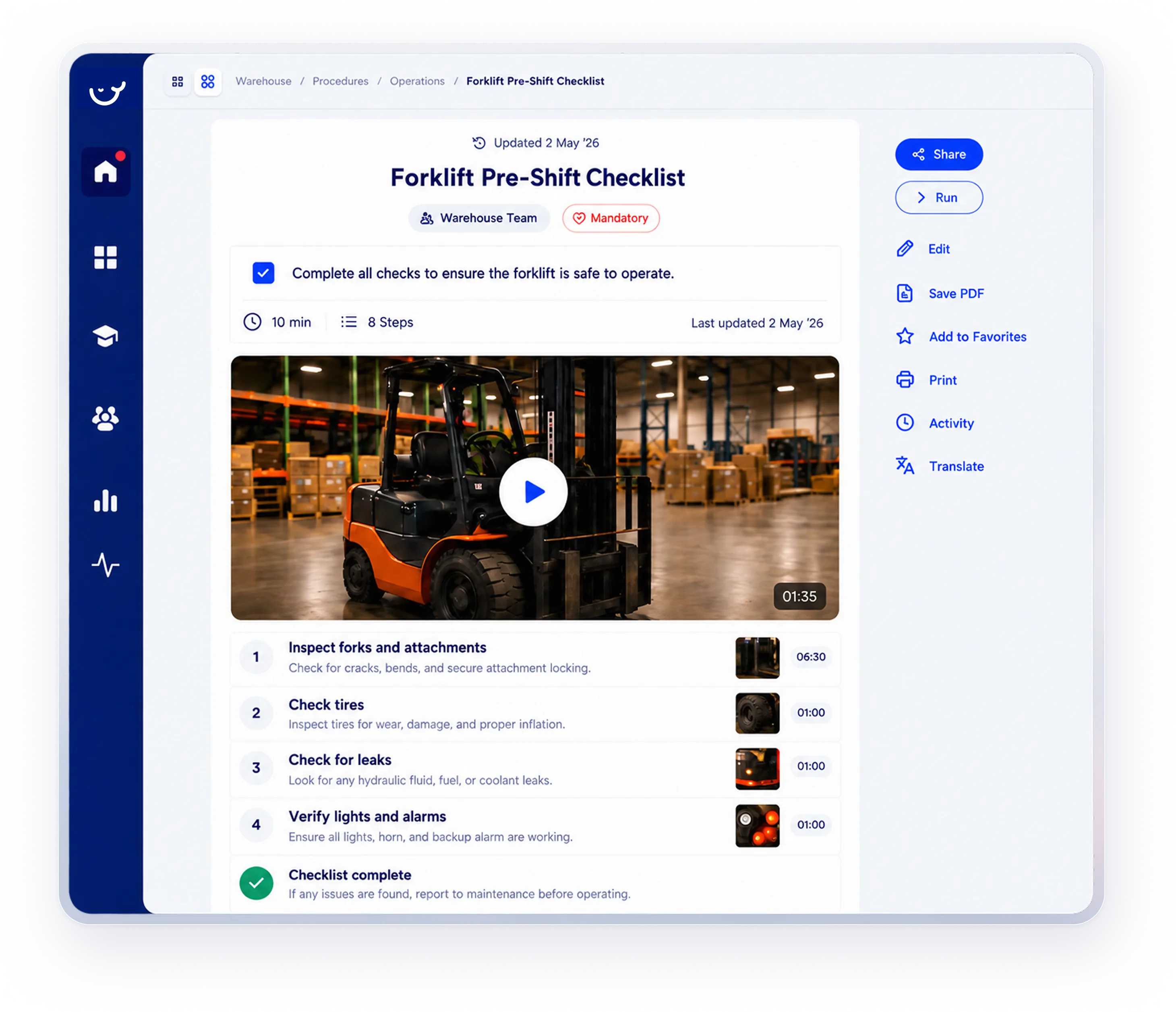Open the bar chart analytics icon

click(x=106, y=500)
